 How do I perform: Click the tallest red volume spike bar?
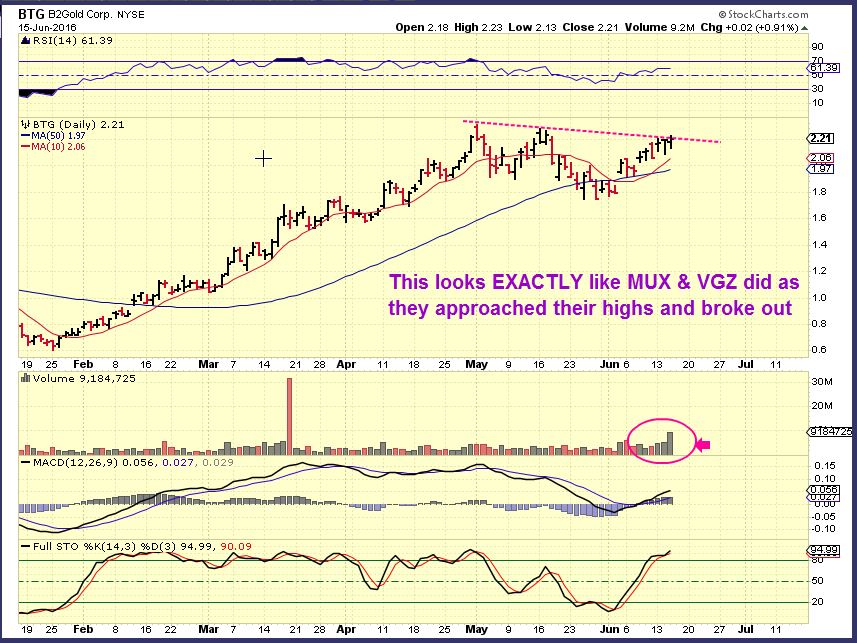pyautogui.click(x=289, y=417)
